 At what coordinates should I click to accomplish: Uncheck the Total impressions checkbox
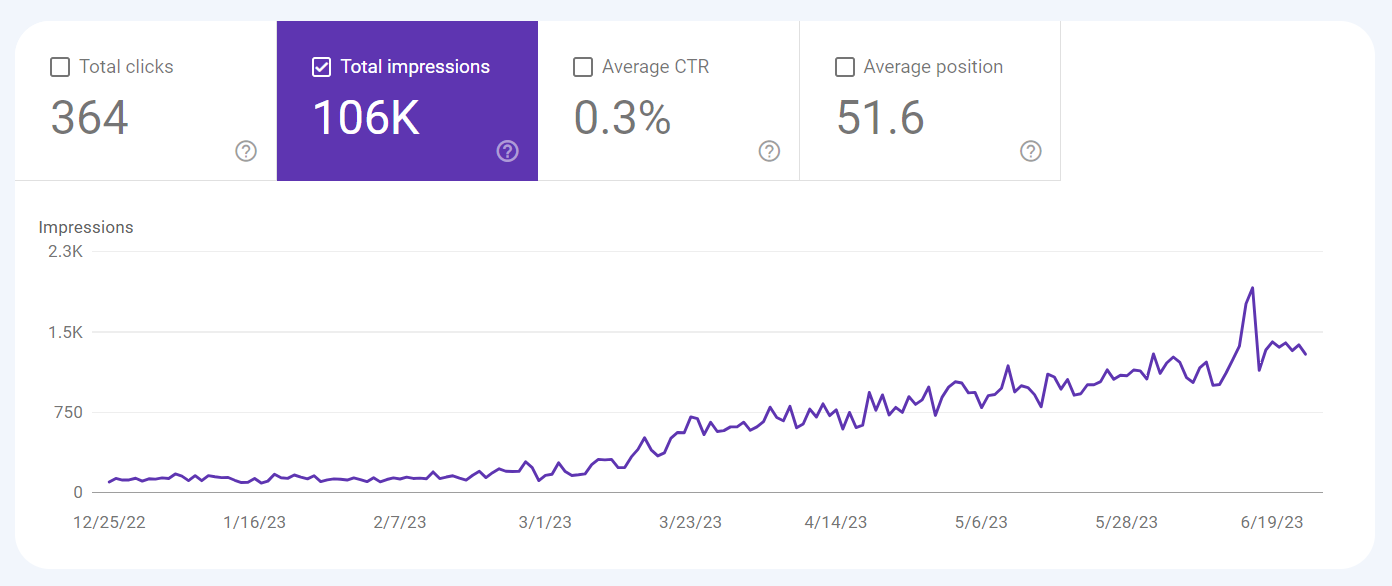pos(322,67)
